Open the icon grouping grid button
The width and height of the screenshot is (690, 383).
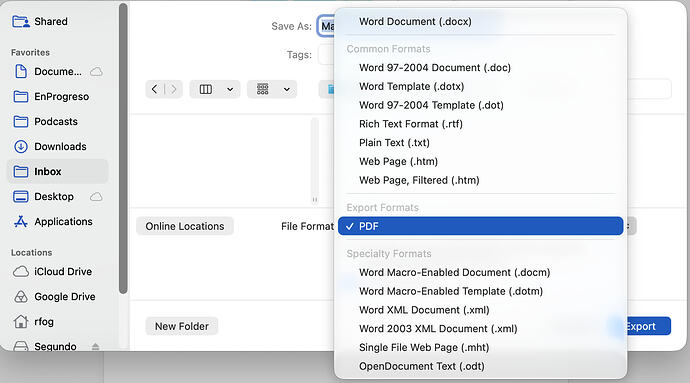(x=263, y=89)
